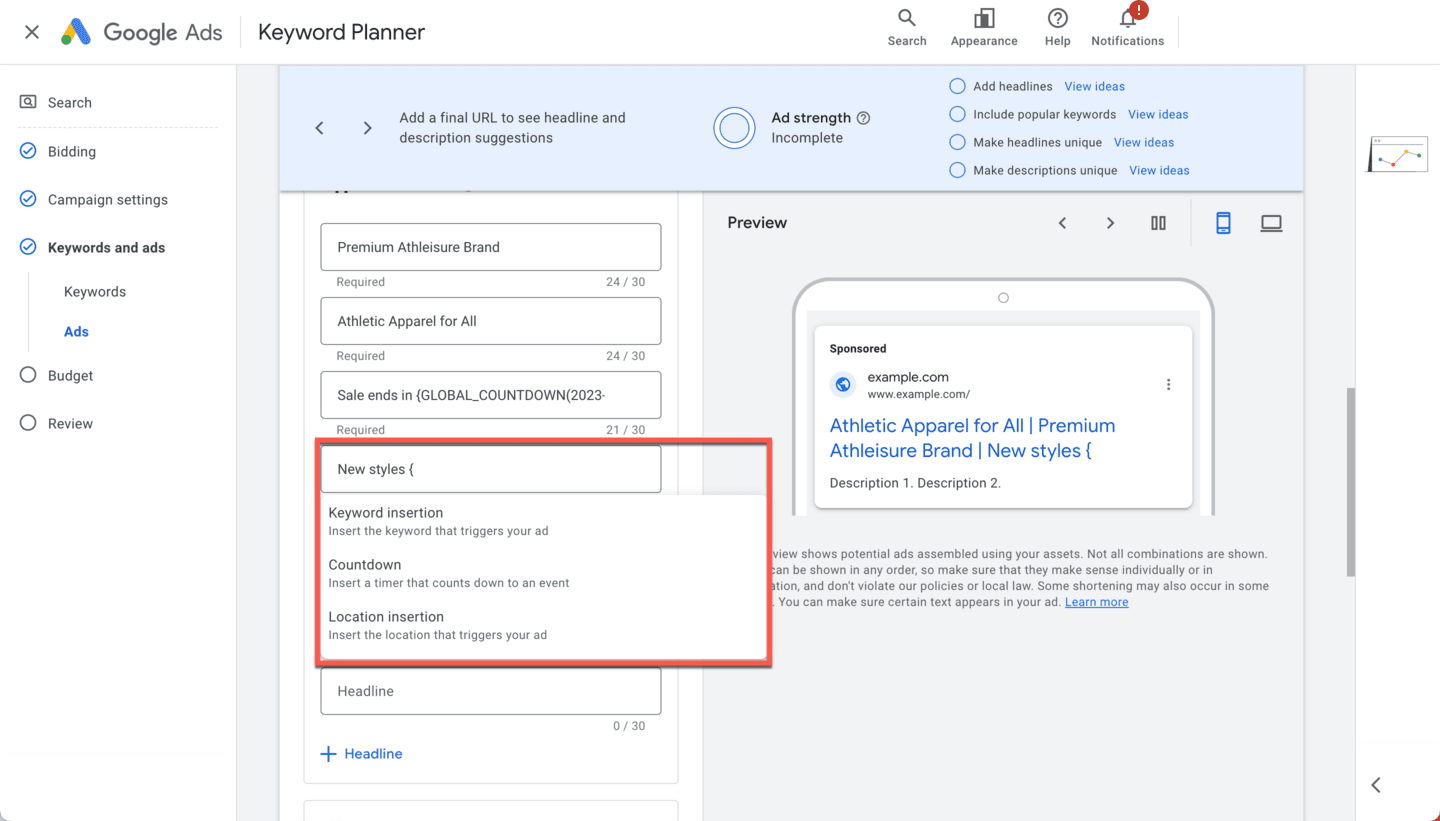Click the Ad strength circle indicator
The image size is (1440, 821).
click(735, 128)
